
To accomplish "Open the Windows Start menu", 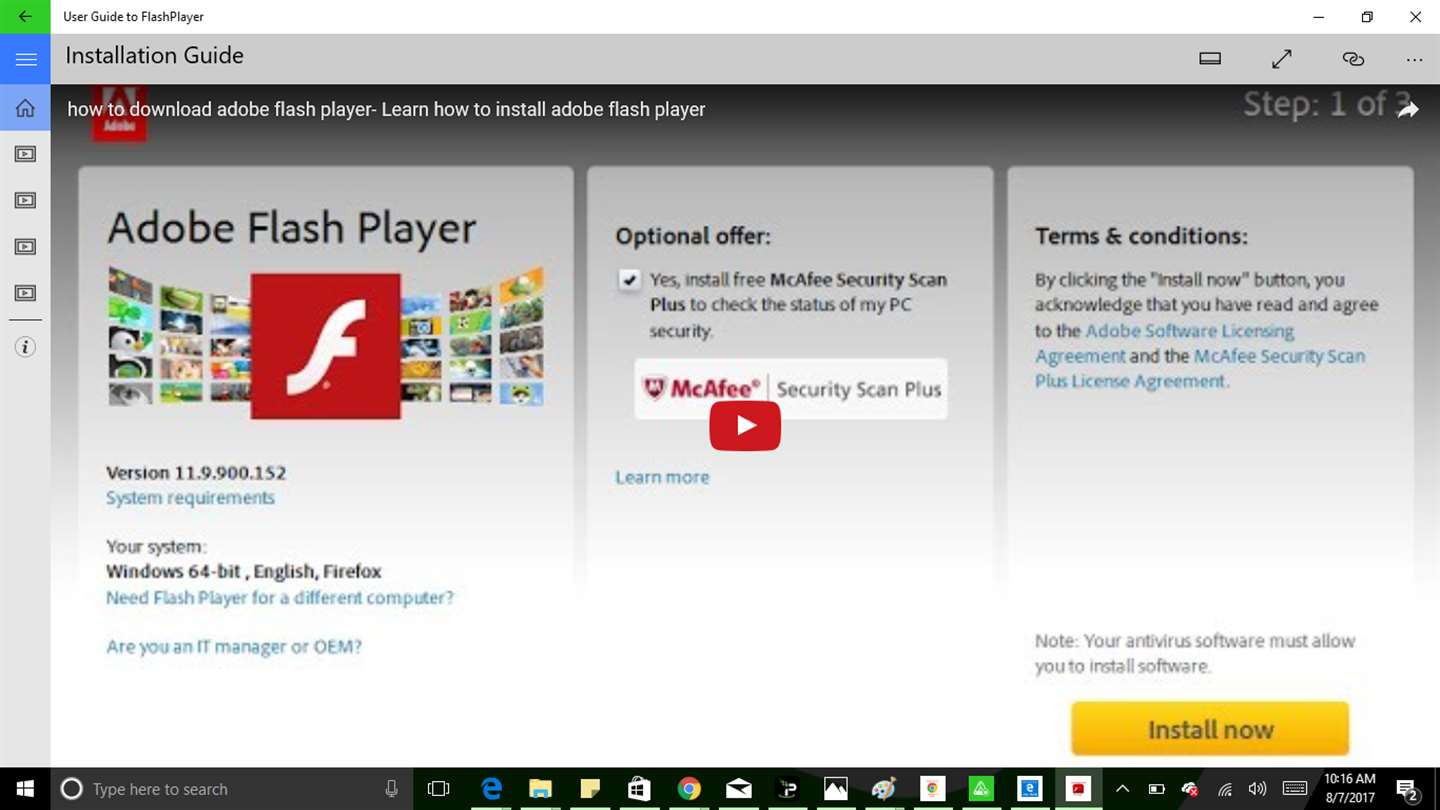I will tap(25, 789).
